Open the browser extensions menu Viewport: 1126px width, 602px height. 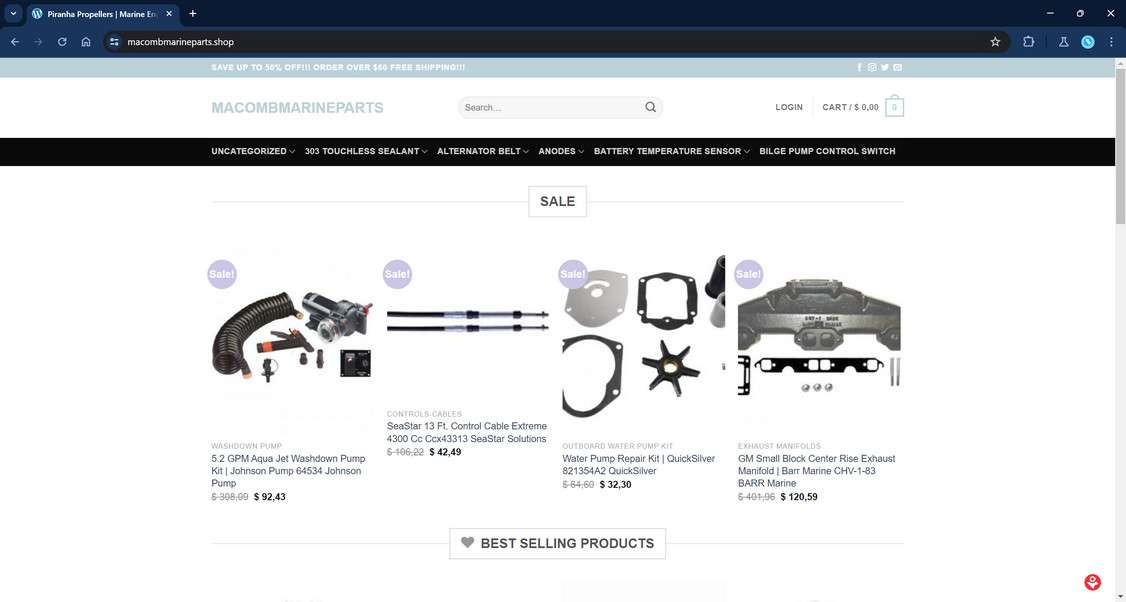coord(1028,42)
